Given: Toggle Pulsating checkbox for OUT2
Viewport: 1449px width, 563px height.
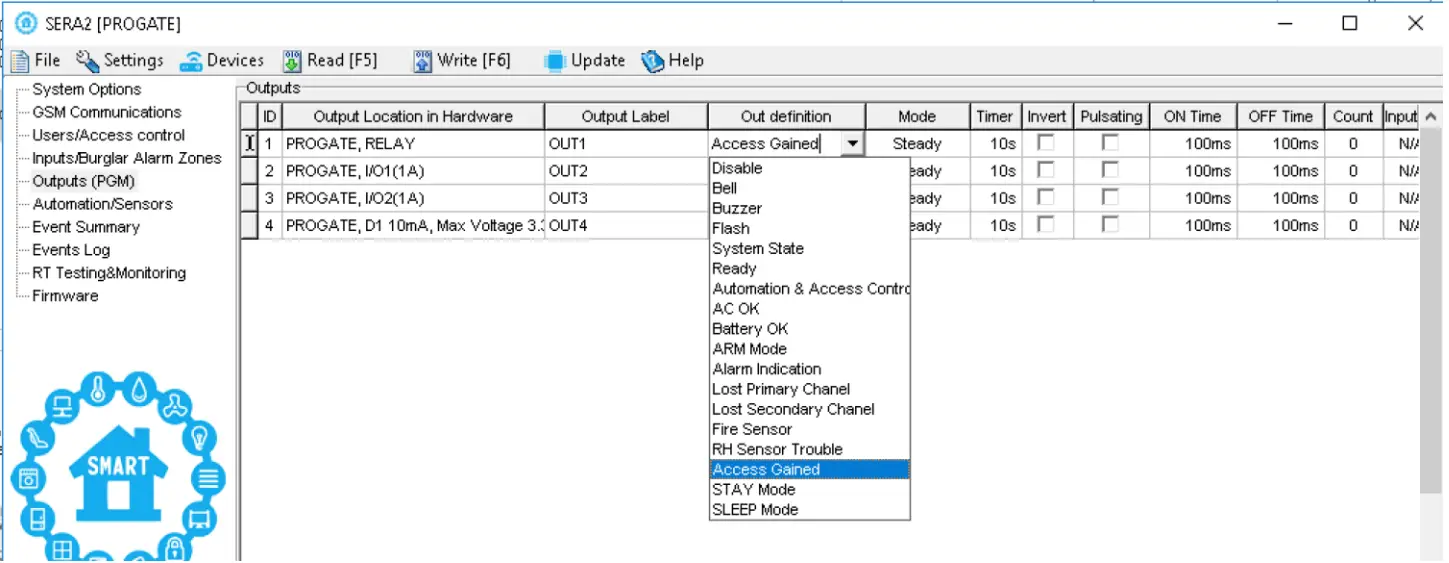Looking at the screenshot, I should (x=1110, y=170).
